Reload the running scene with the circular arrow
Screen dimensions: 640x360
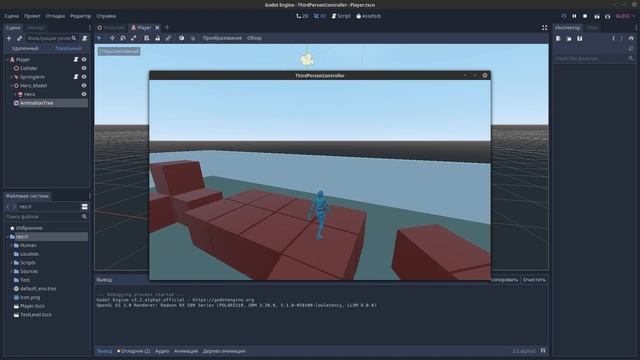tap(564, 16)
